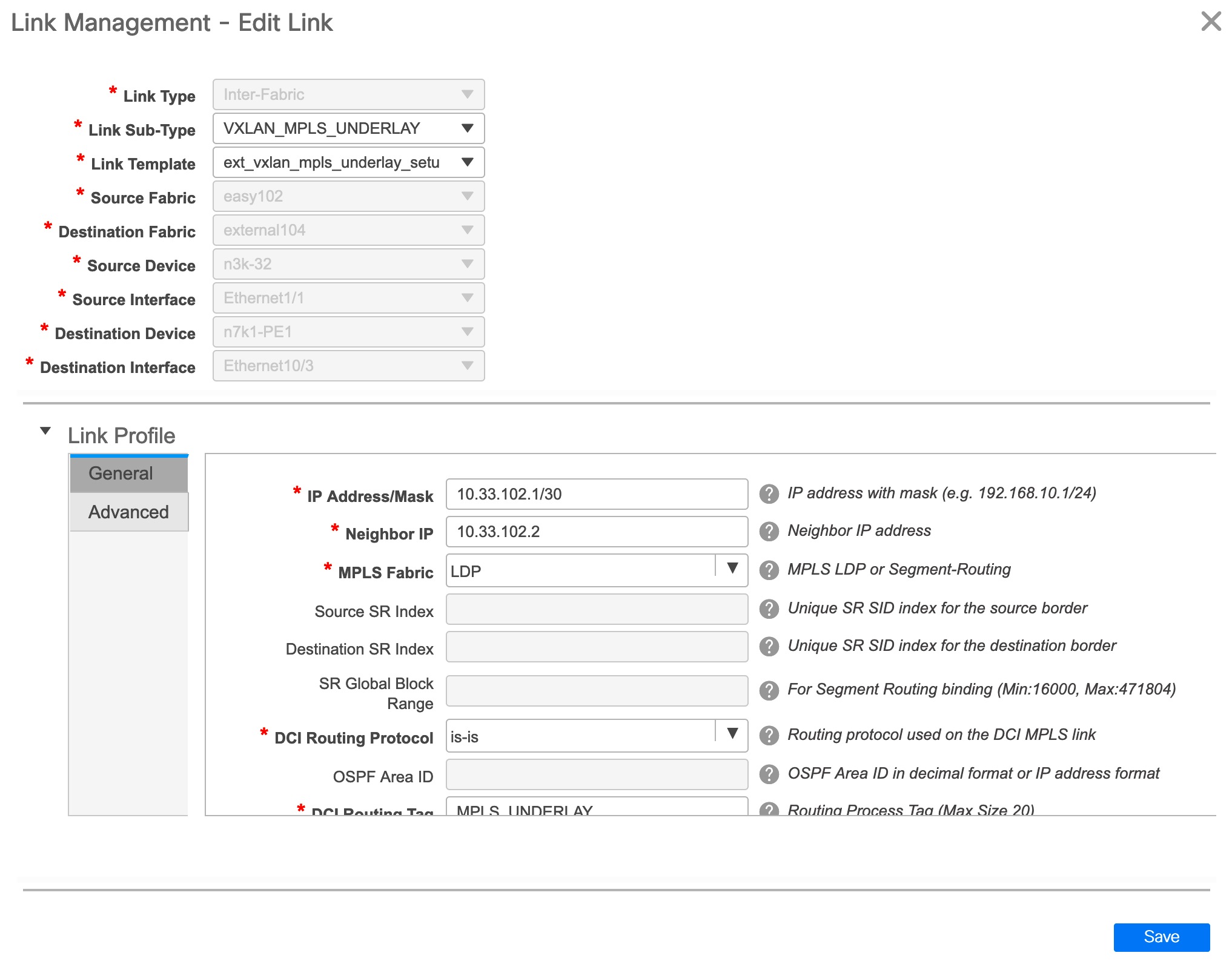This screenshot has width=1232, height=970.
Task: Open the DCI Routing Protocol dropdown
Action: click(x=733, y=735)
